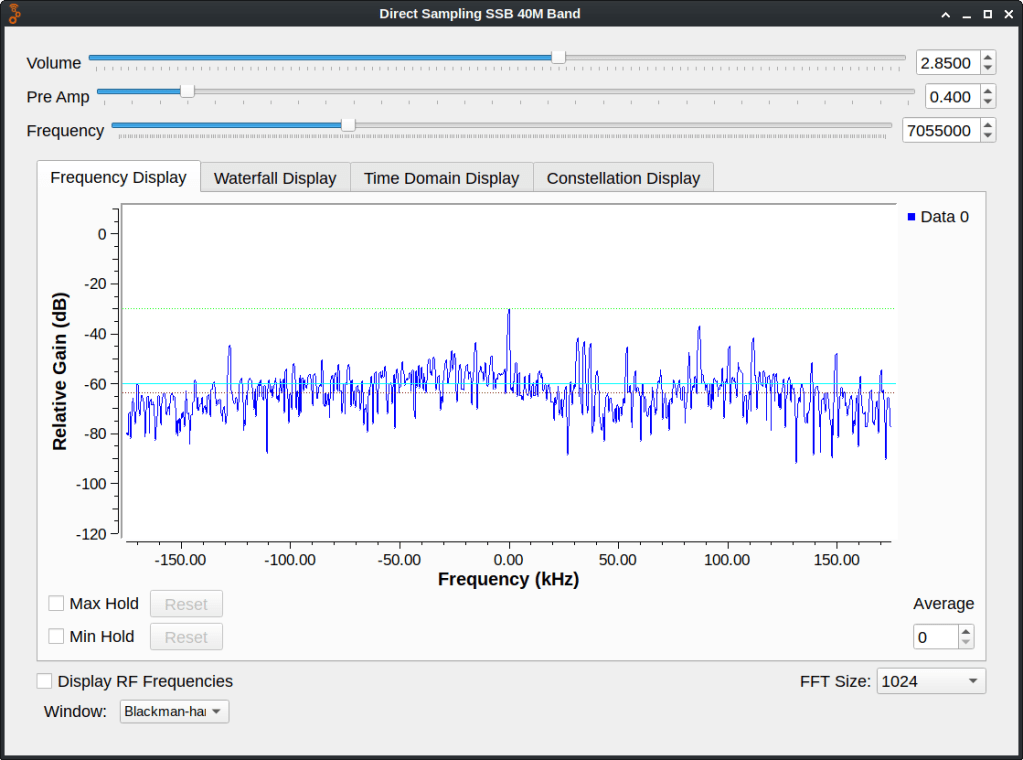Click the Volume slider handle
1023x760 pixels.
click(559, 57)
